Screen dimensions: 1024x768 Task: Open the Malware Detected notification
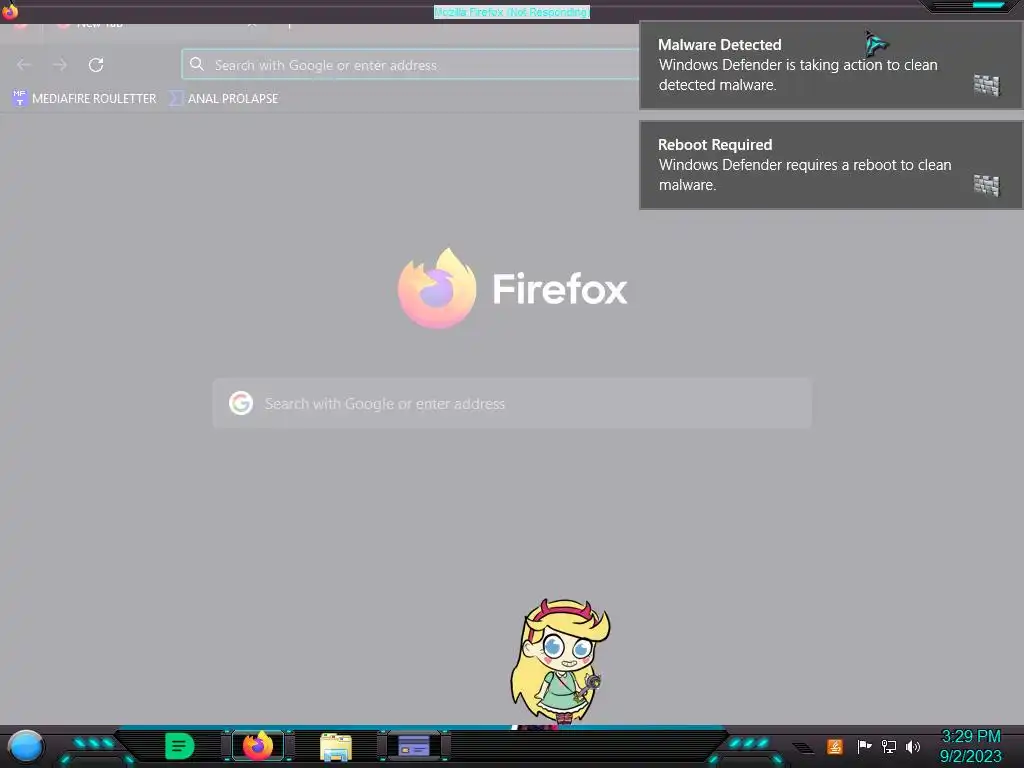(830, 65)
